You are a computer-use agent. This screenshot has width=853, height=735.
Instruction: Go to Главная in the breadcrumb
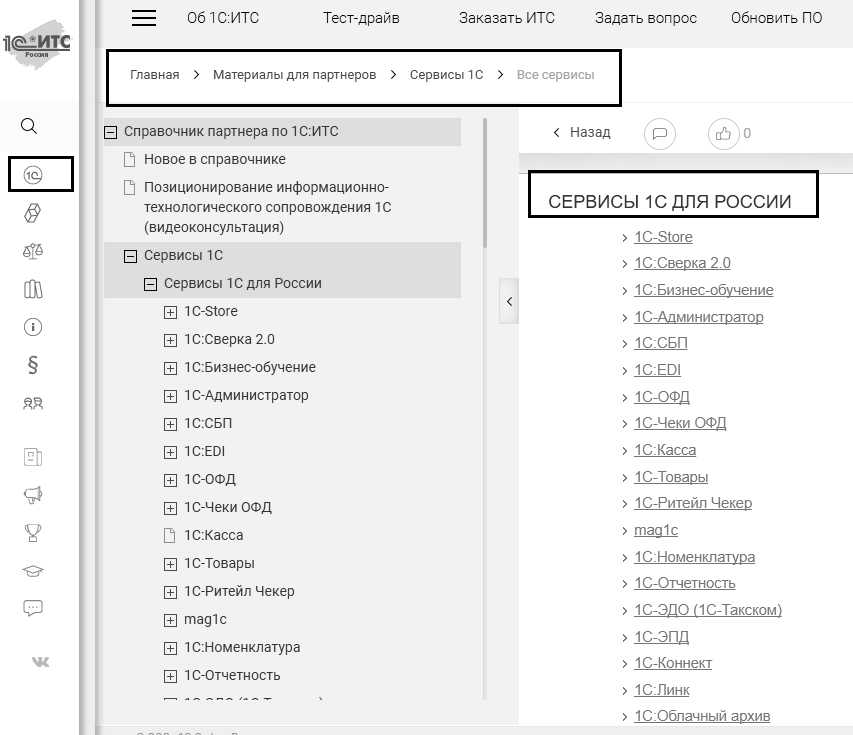coord(154,75)
